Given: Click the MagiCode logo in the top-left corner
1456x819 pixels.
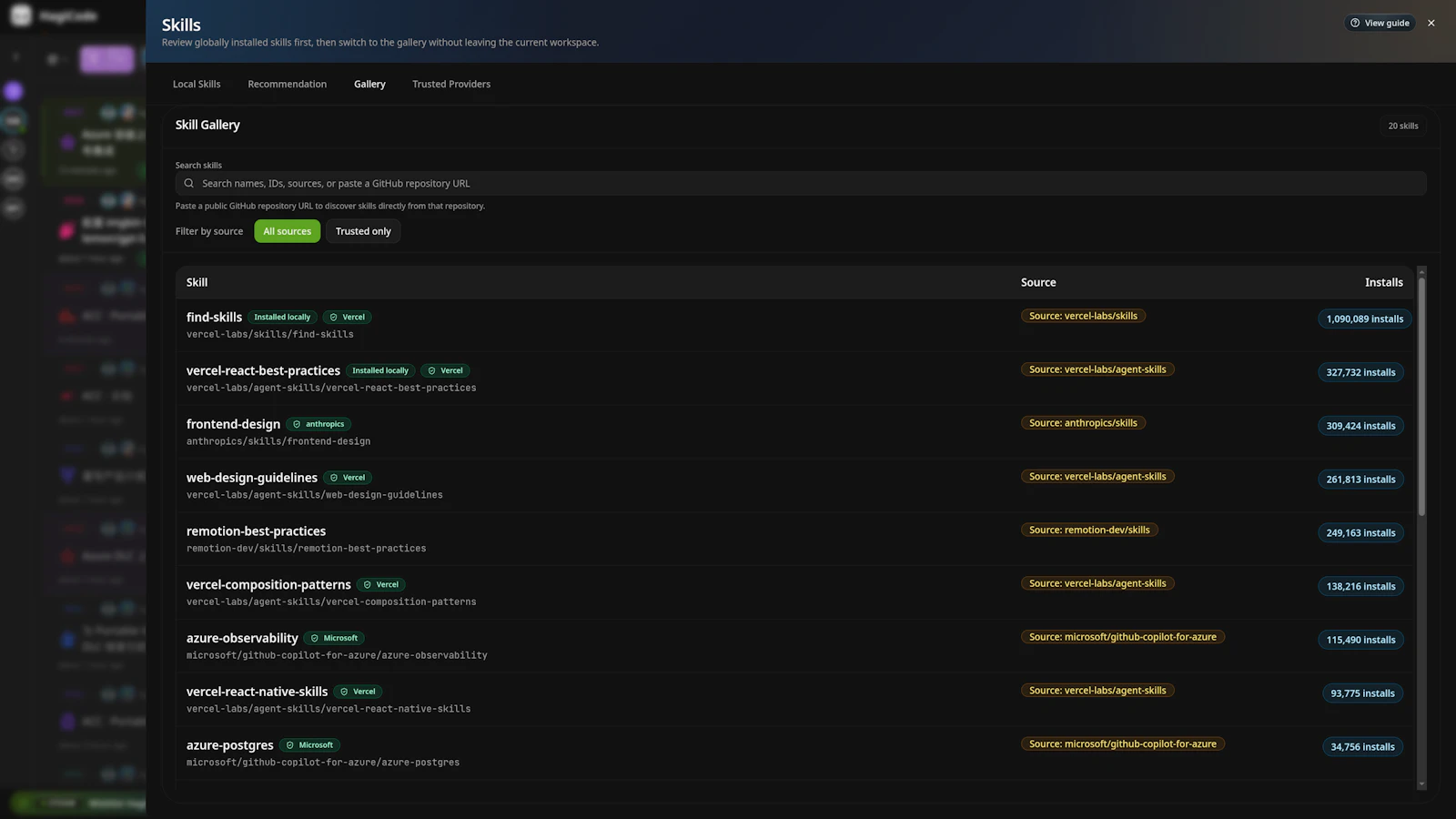Looking at the screenshot, I should click(x=20, y=15).
